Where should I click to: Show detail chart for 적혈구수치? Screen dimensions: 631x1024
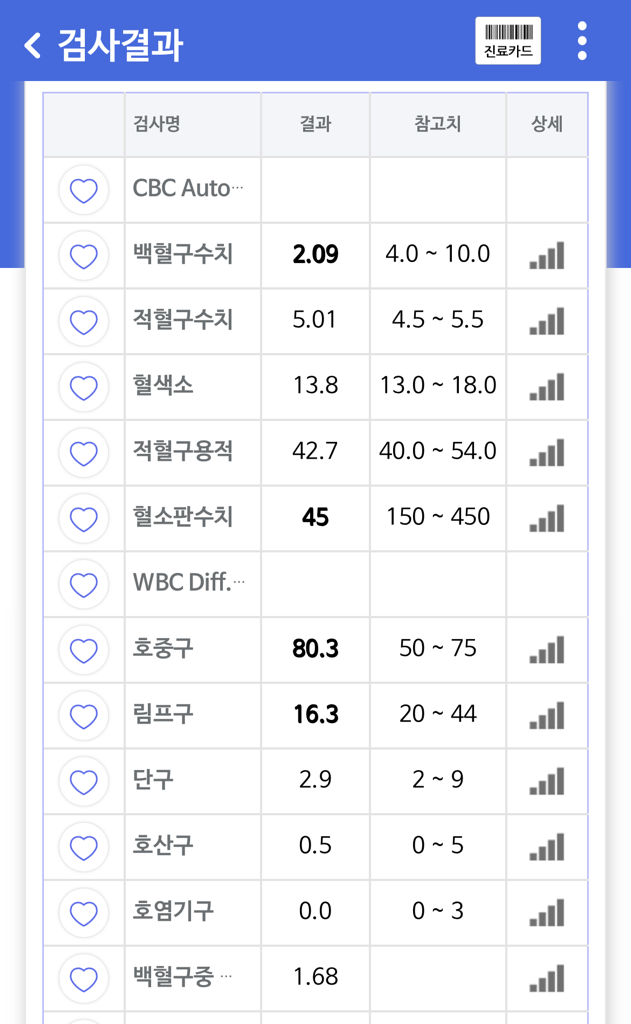547,321
